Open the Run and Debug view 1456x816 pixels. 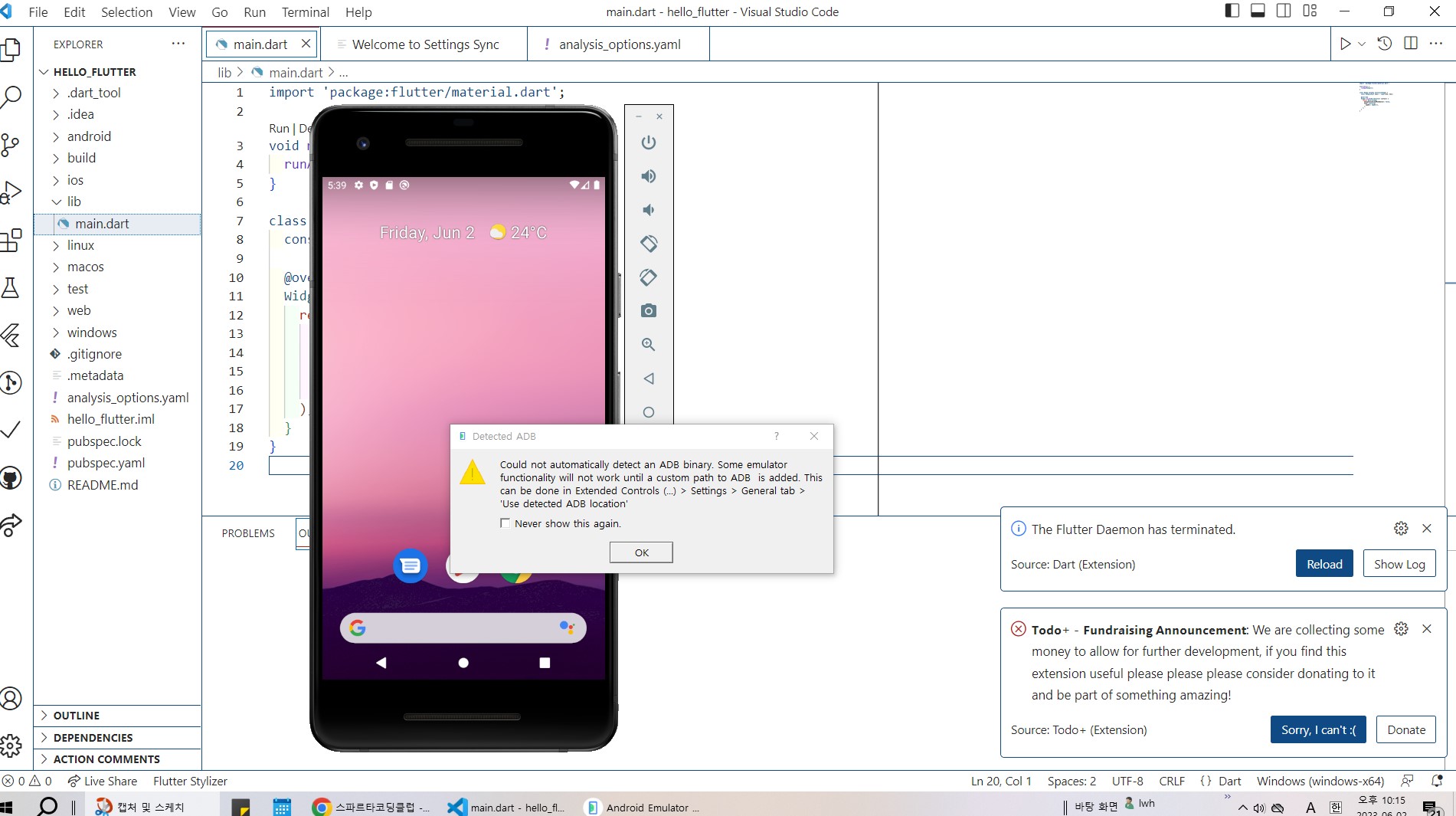point(11,192)
